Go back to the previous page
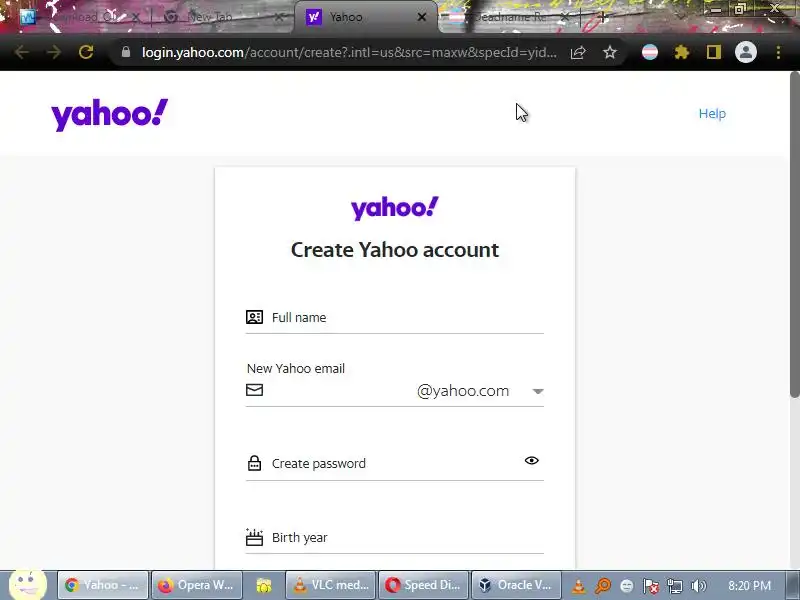 [x=21, y=52]
